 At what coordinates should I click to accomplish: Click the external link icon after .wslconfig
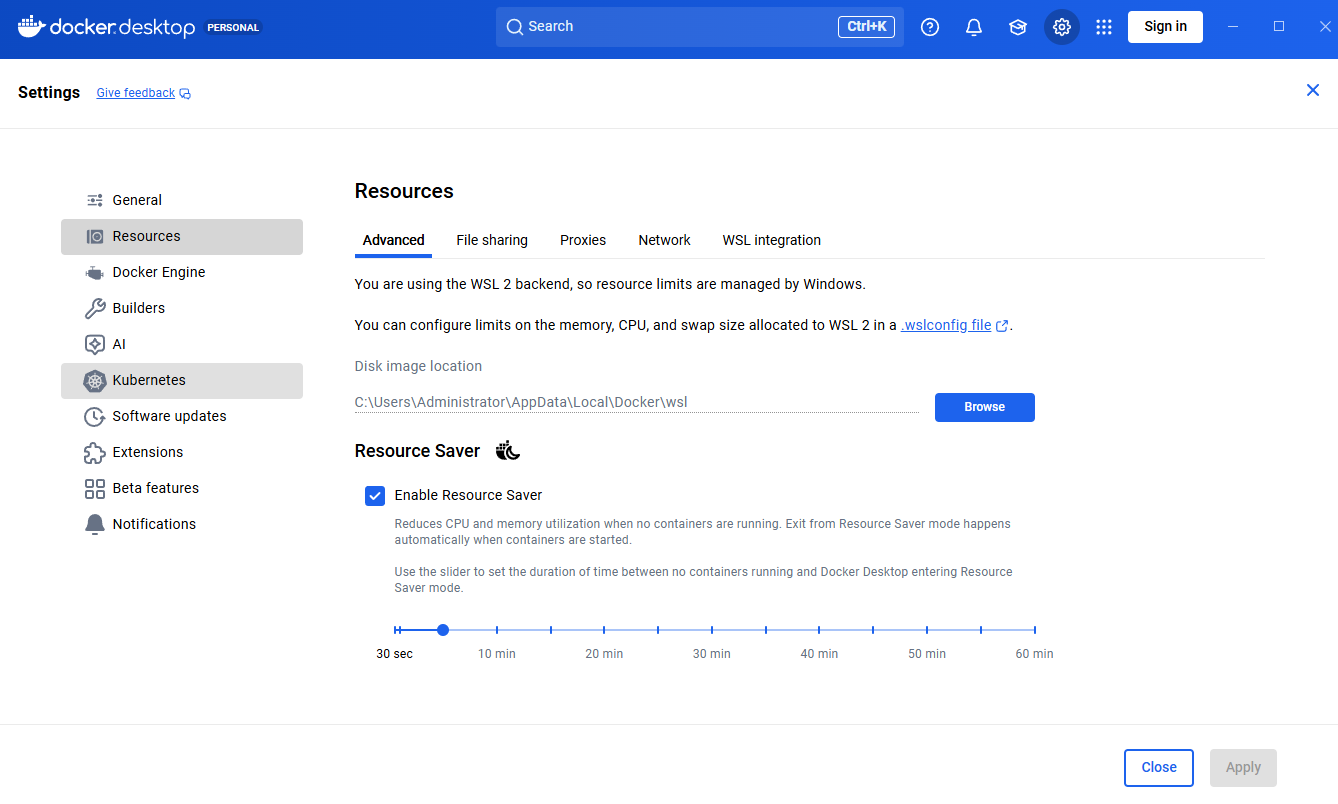(x=1002, y=326)
